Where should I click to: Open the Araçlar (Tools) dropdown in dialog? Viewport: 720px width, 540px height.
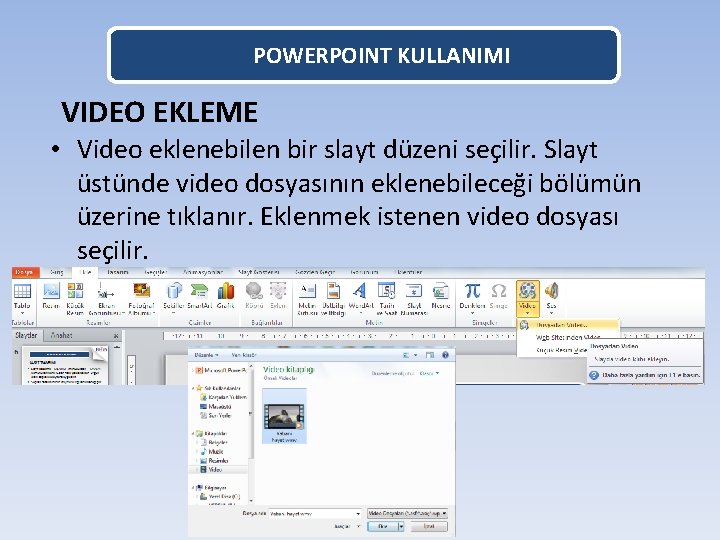(348, 527)
